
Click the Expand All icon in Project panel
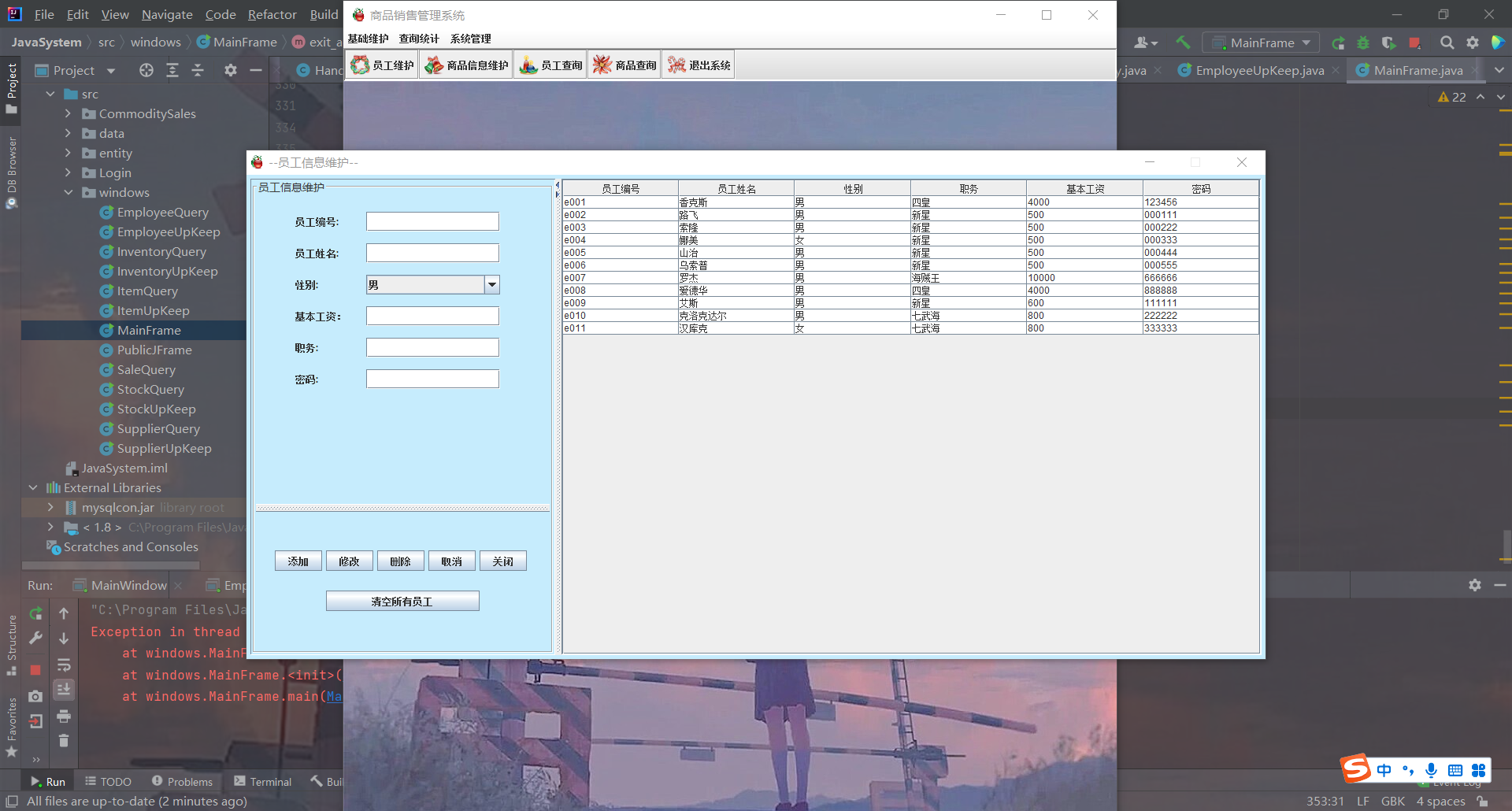[172, 70]
